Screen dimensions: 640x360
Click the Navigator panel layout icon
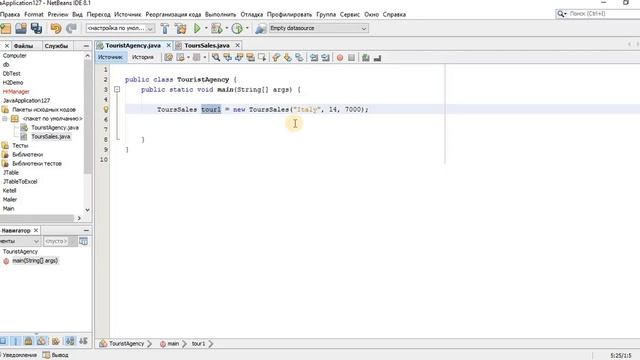83,241
